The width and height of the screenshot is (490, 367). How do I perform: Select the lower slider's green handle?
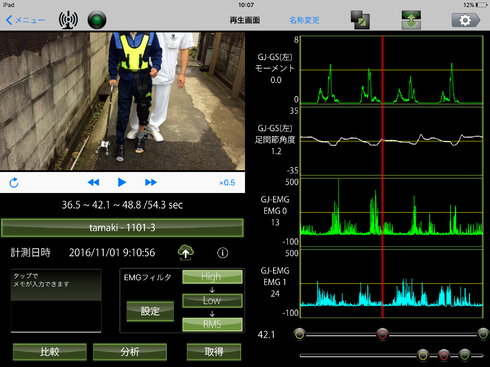tap(465, 355)
